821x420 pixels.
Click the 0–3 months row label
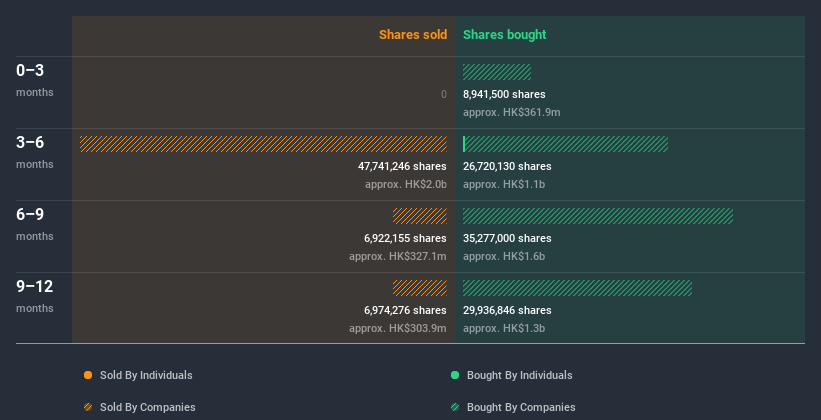point(35,80)
